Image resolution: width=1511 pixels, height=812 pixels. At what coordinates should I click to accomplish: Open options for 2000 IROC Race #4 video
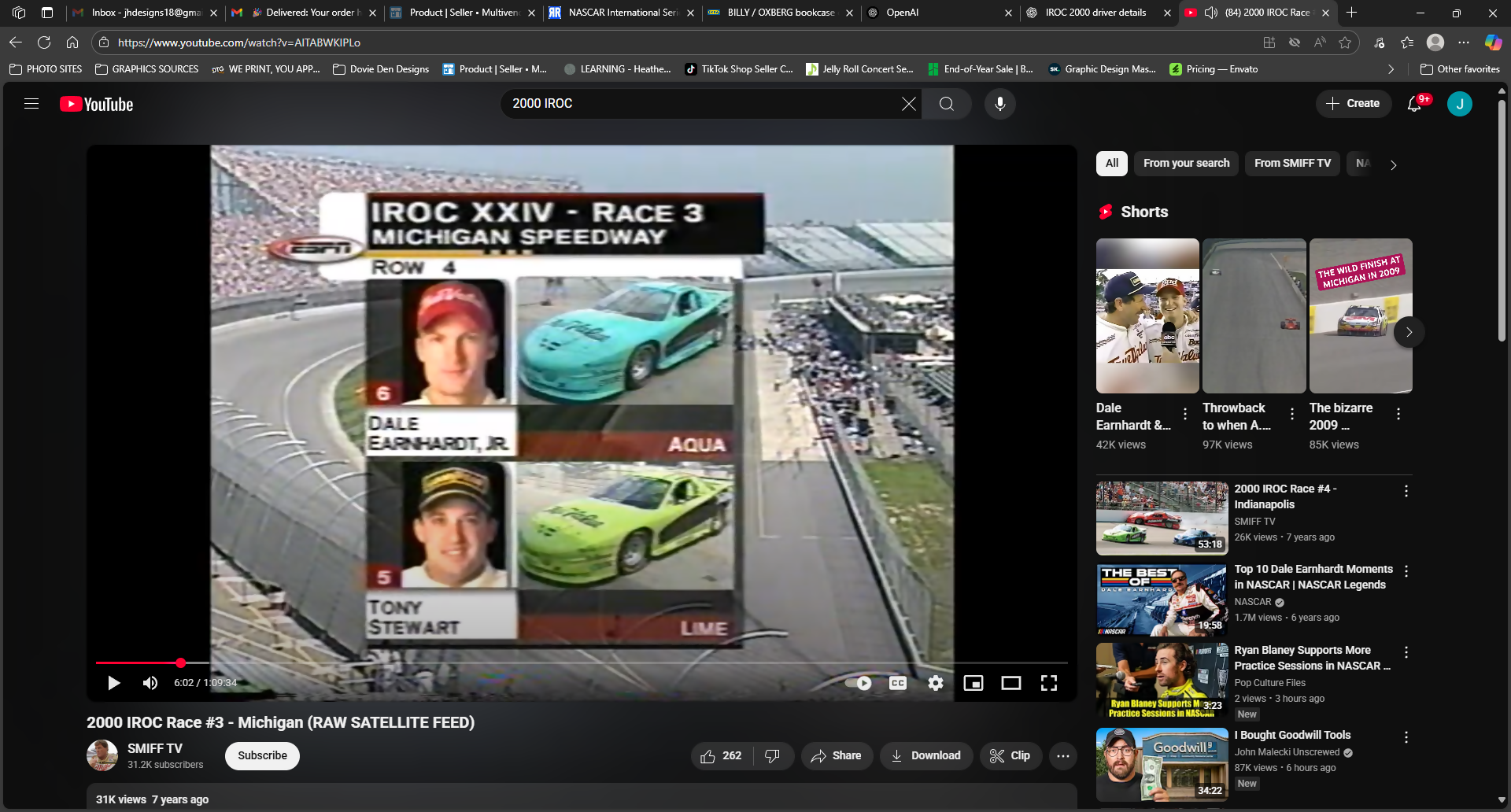click(1406, 491)
